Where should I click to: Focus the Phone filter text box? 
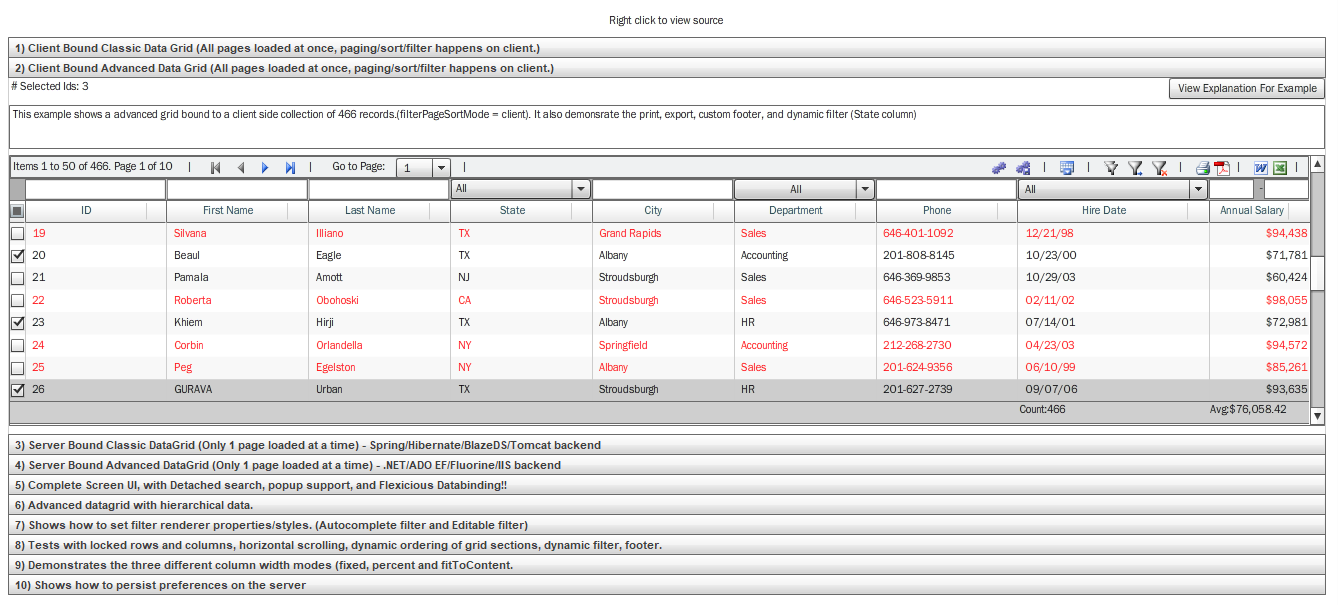(x=946, y=189)
